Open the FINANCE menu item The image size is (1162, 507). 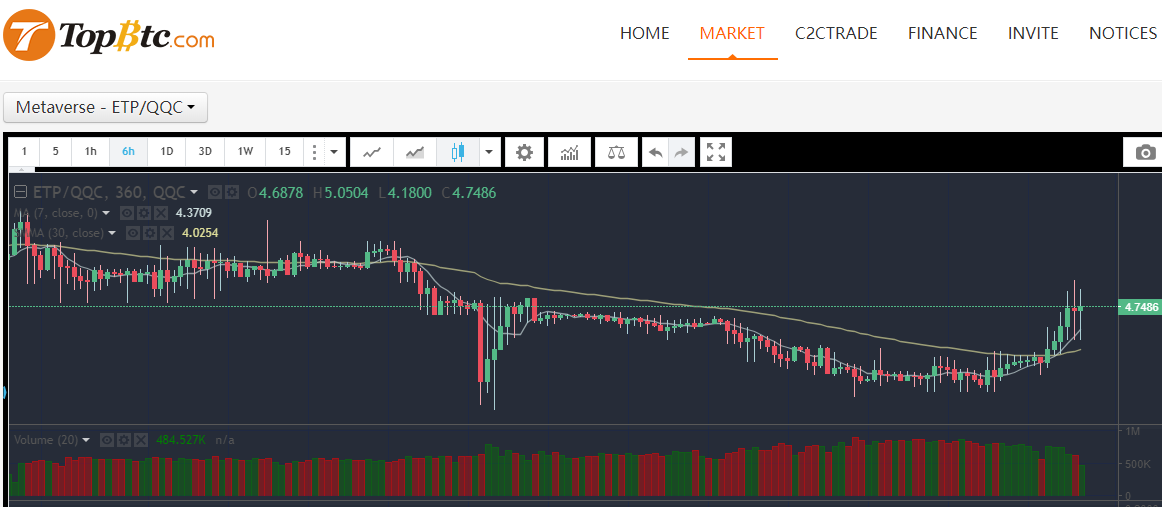pos(942,33)
